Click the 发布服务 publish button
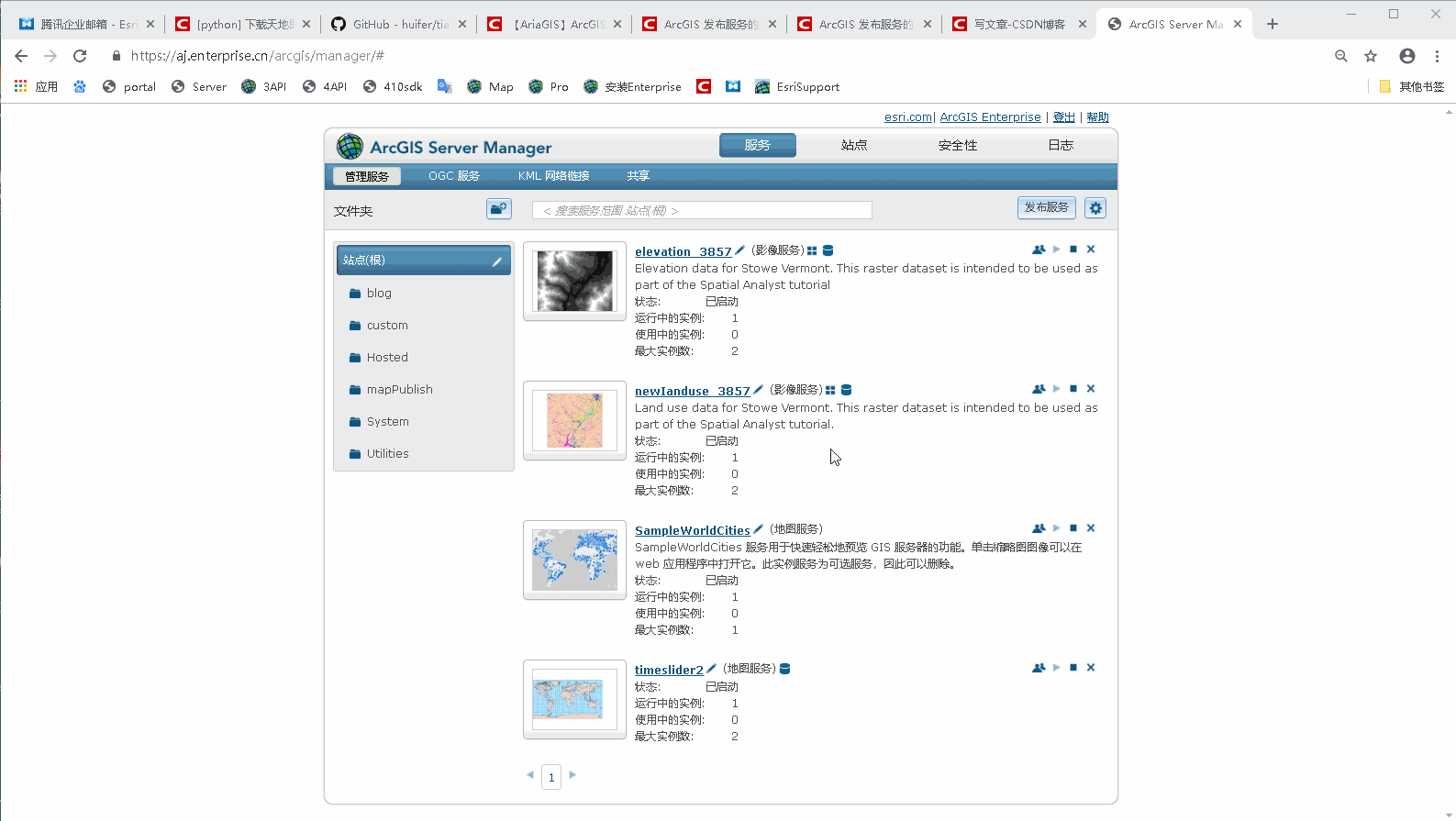 pyautogui.click(x=1047, y=208)
